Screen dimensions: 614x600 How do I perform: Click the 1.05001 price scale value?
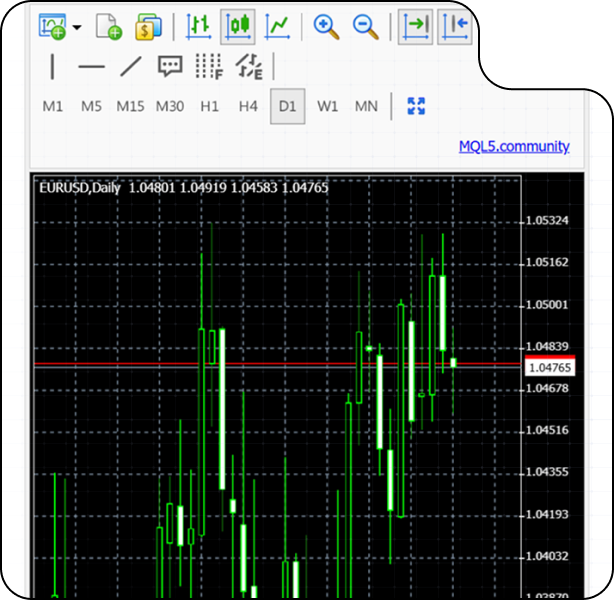547,305
